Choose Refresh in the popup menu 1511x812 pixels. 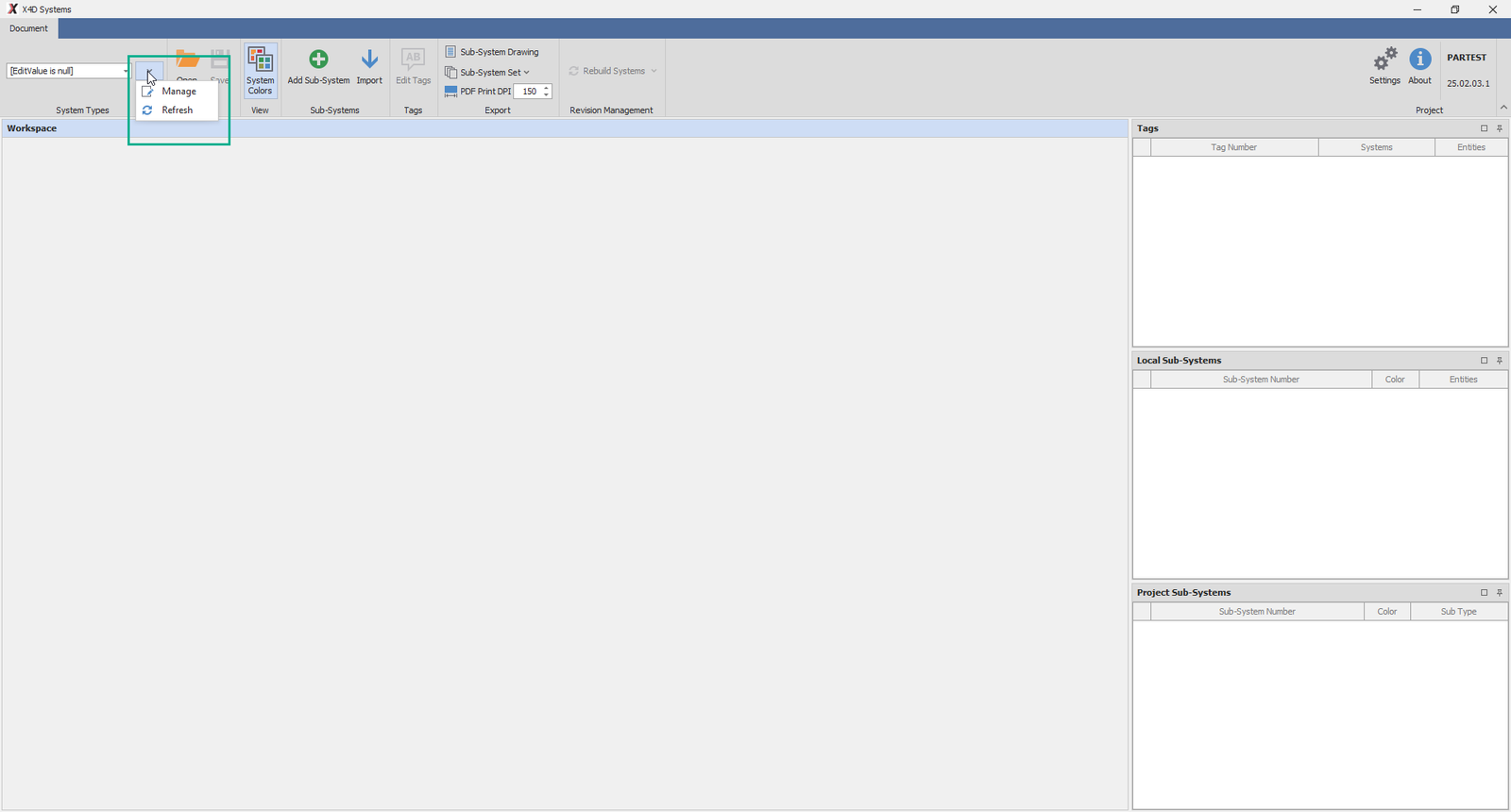(x=177, y=110)
